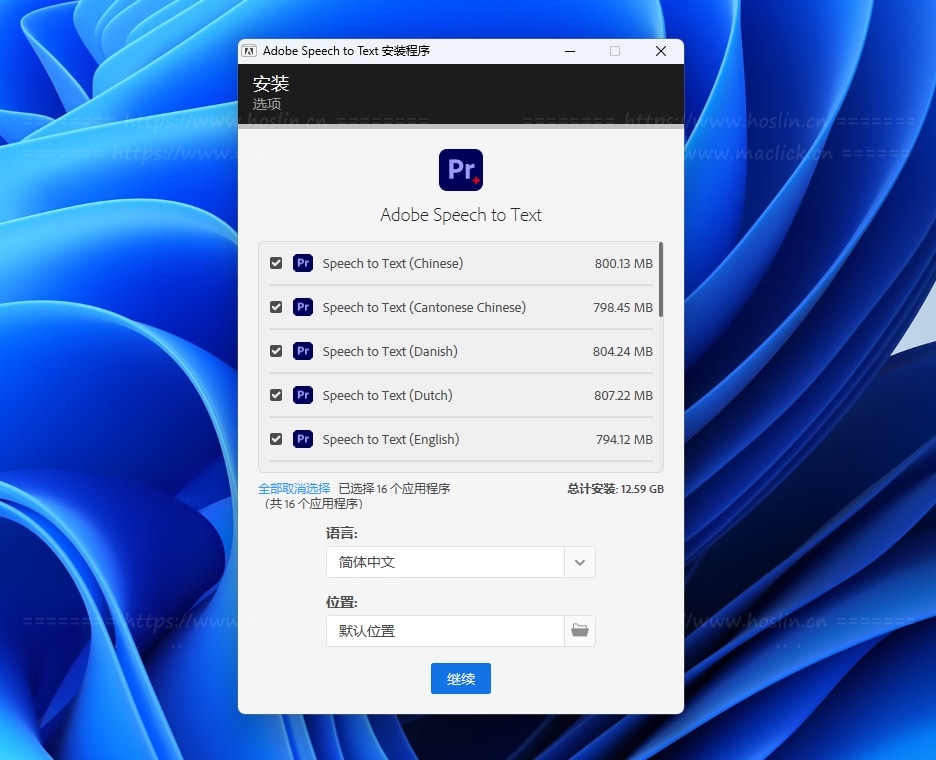Click the 800.13 MB size value
Screen dimensions: 936x760
pyautogui.click(x=623, y=263)
